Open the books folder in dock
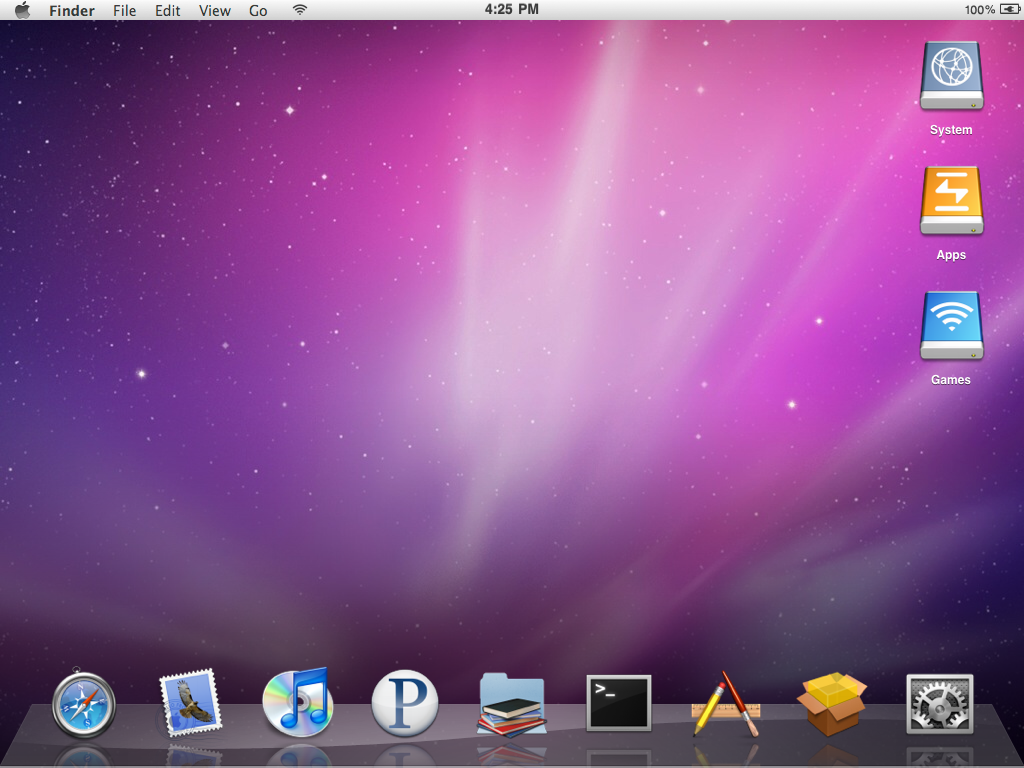This screenshot has width=1024, height=768. 511,704
